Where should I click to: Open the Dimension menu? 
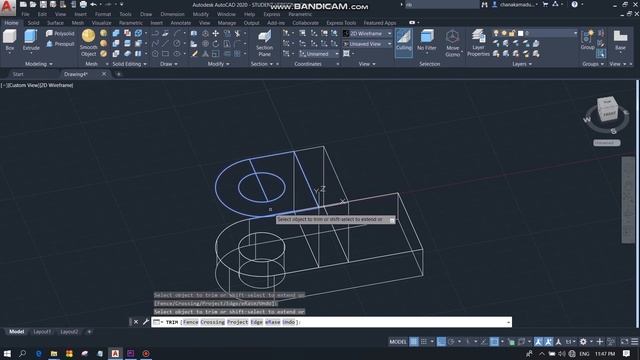(172, 14)
